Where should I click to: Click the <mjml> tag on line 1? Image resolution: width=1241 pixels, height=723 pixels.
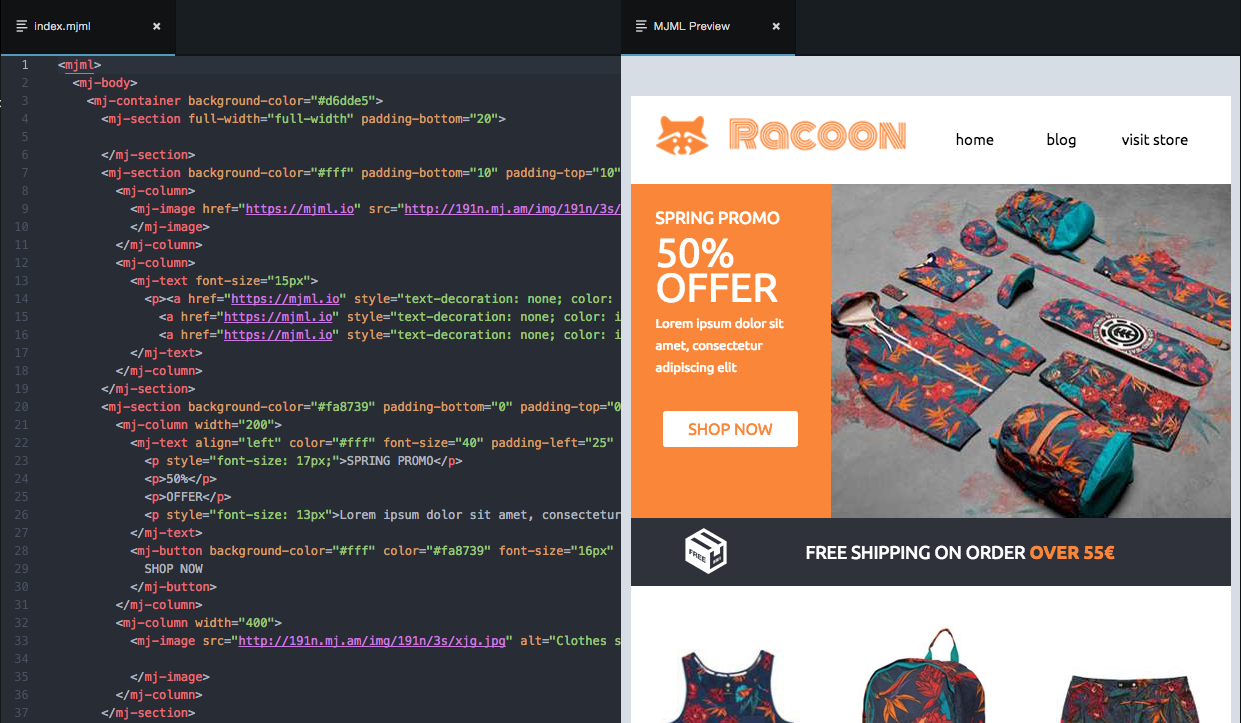(80, 65)
